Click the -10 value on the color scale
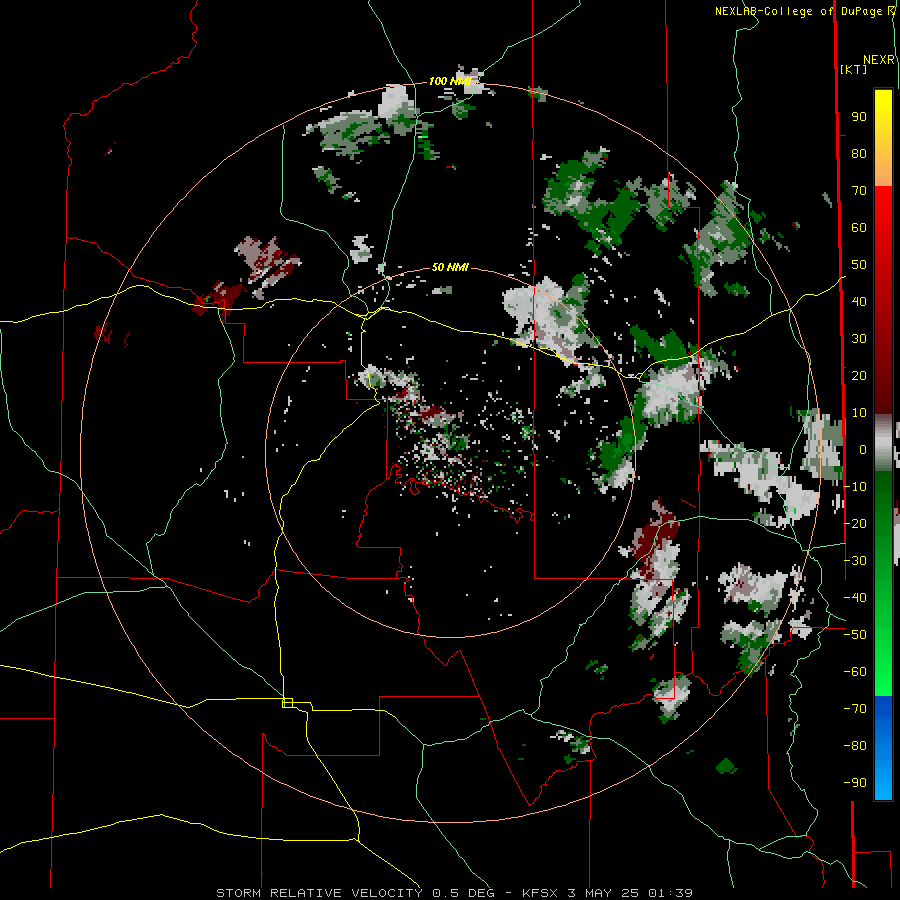900x900 pixels. tap(855, 487)
